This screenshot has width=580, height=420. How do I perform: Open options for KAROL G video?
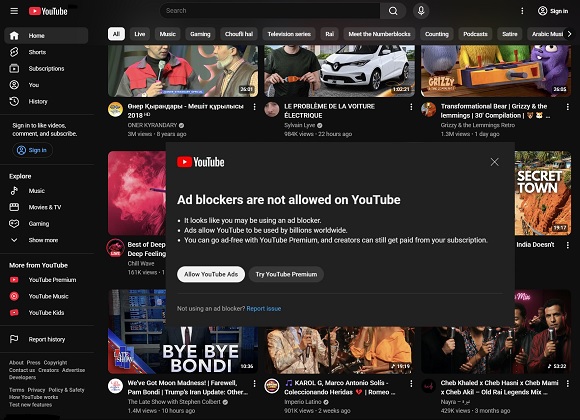[x=411, y=384]
